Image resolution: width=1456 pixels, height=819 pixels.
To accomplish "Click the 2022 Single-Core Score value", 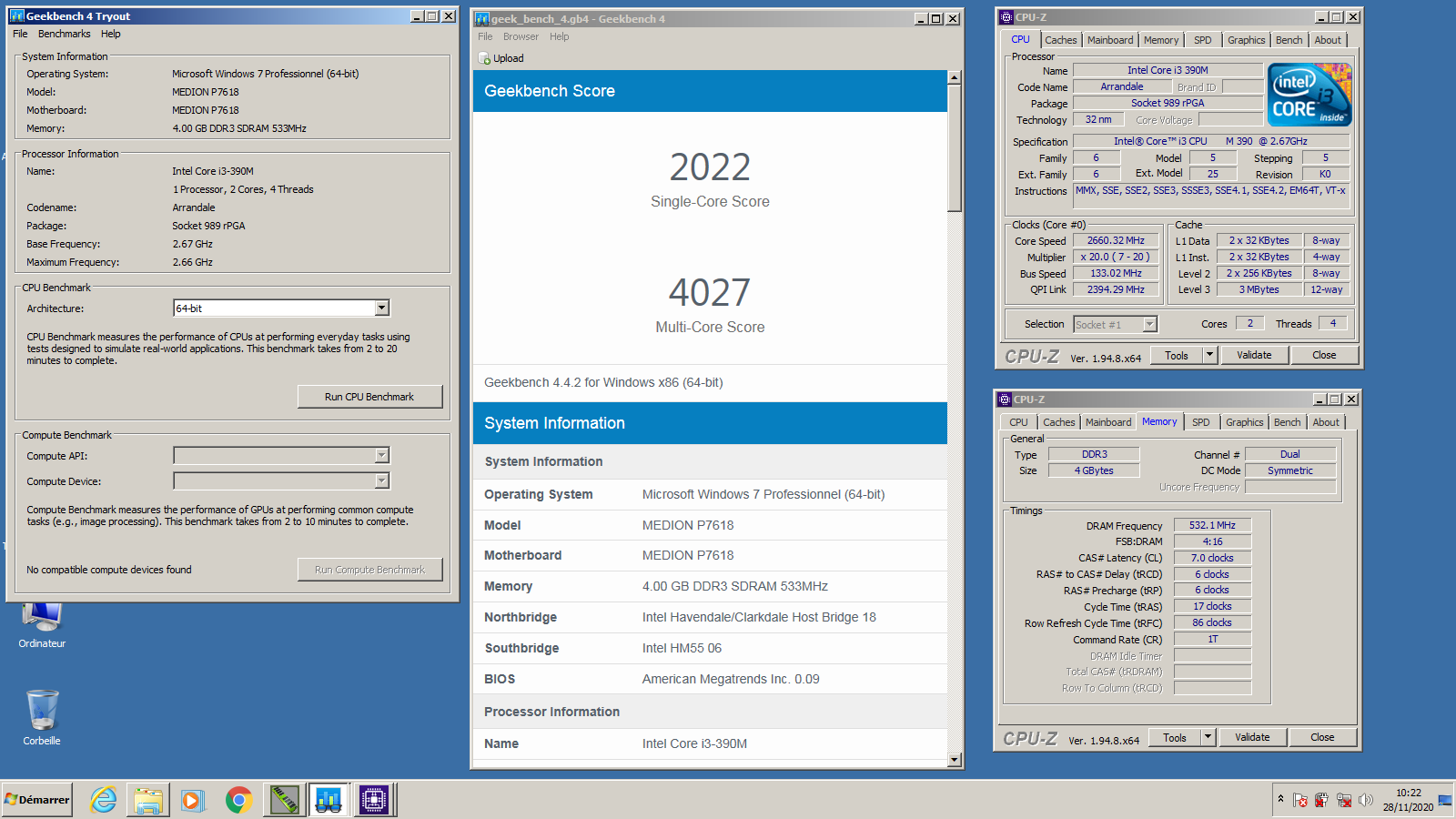I will (x=710, y=167).
